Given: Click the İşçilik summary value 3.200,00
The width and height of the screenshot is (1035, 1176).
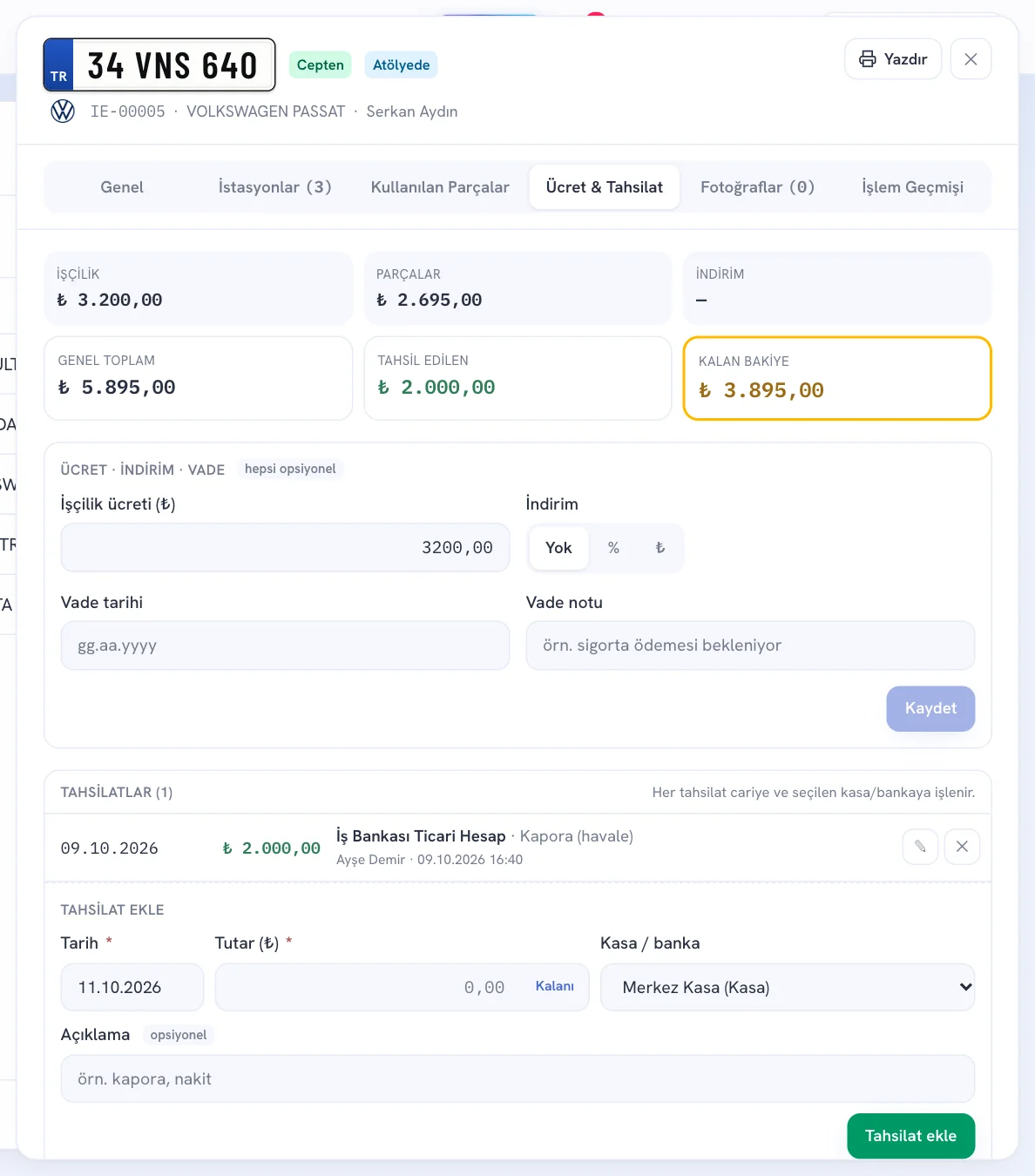Looking at the screenshot, I should point(110,301).
